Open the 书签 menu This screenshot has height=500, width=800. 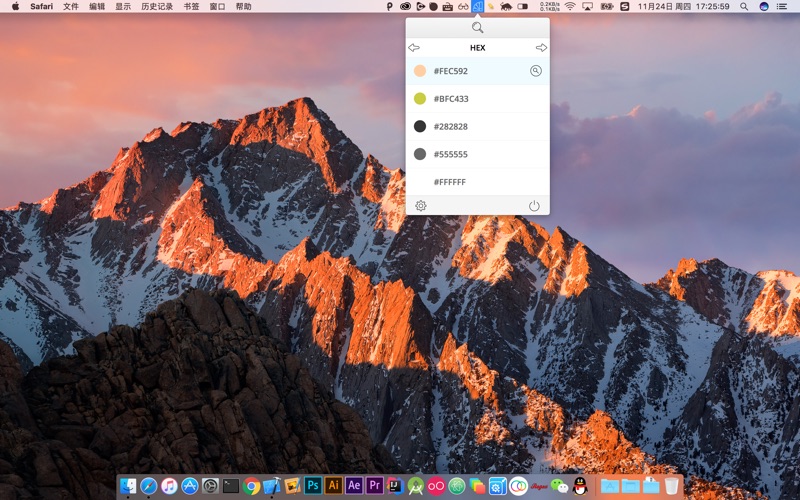coord(191,7)
